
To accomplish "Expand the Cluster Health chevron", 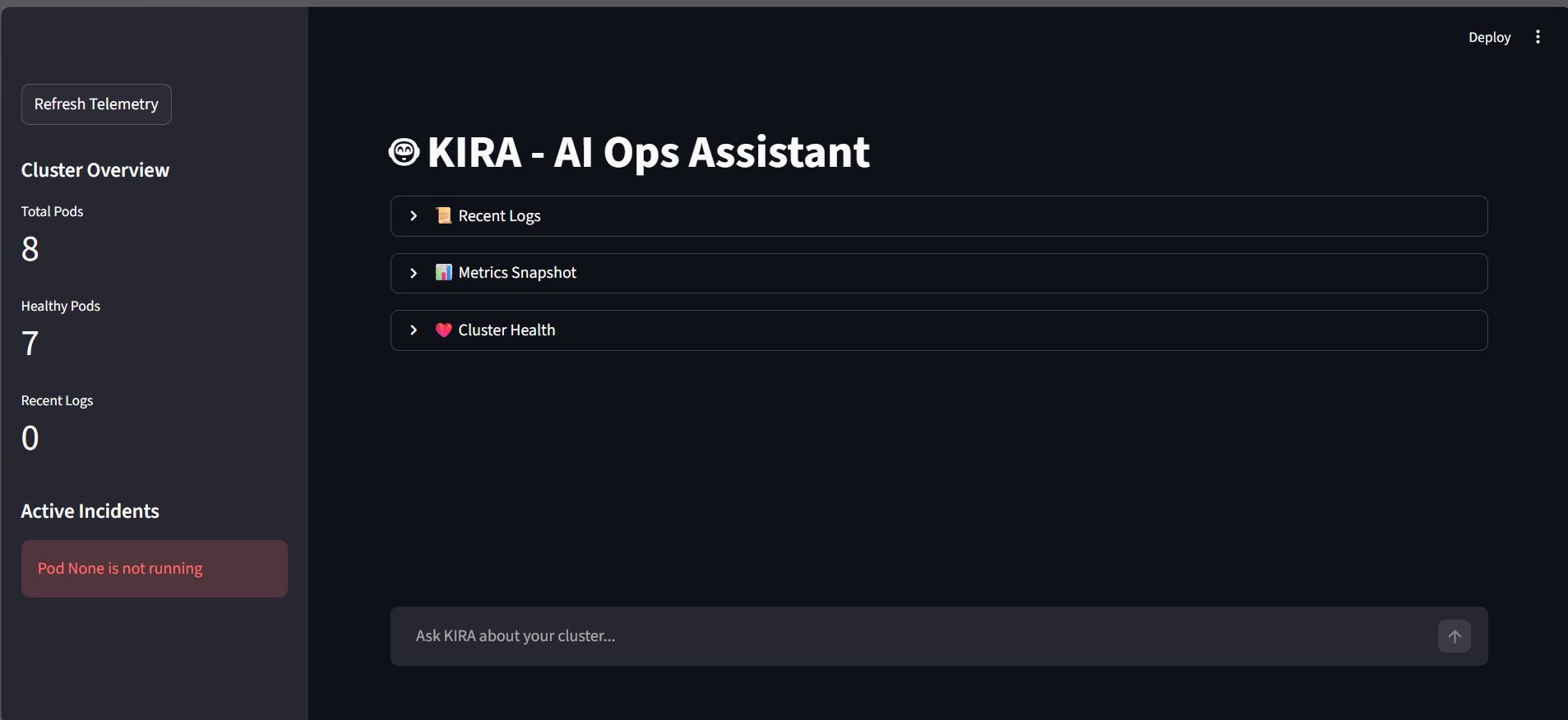I will tap(414, 330).
